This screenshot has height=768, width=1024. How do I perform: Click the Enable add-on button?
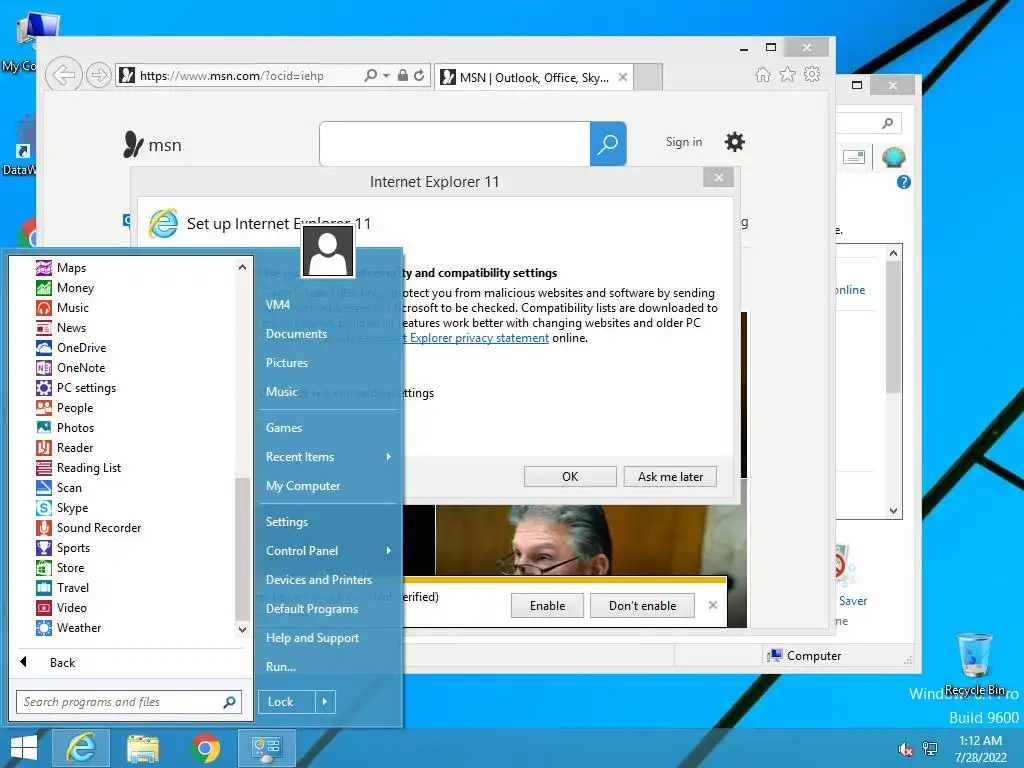[x=547, y=605]
